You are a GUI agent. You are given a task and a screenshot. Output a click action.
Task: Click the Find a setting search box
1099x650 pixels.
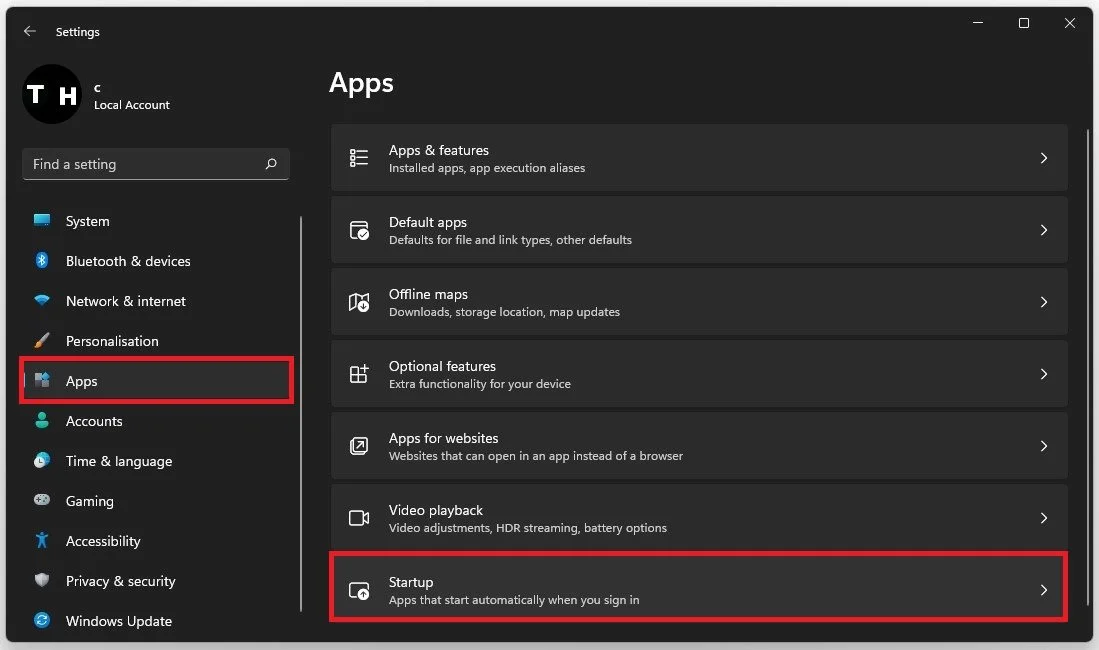pyautogui.click(x=156, y=164)
